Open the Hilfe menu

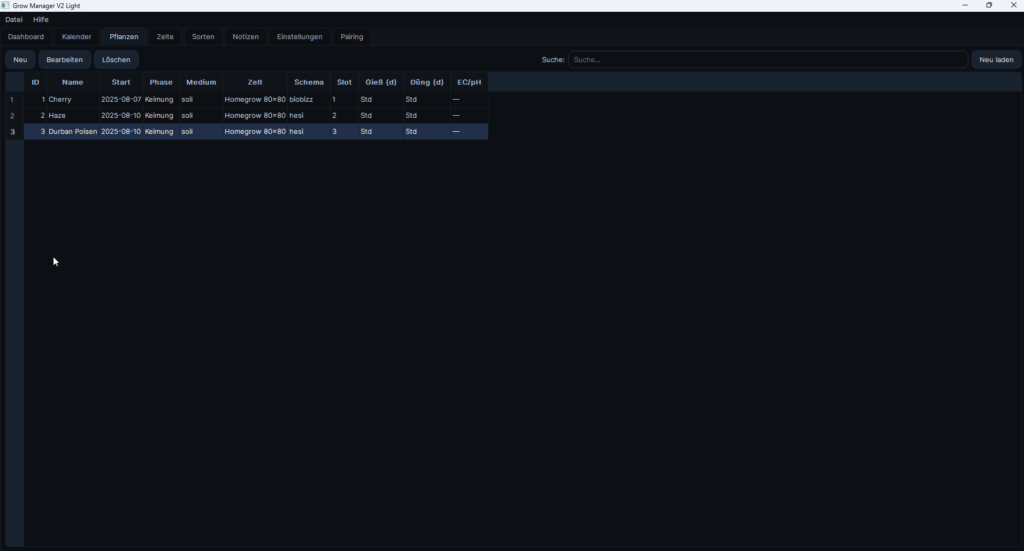pyautogui.click(x=41, y=19)
